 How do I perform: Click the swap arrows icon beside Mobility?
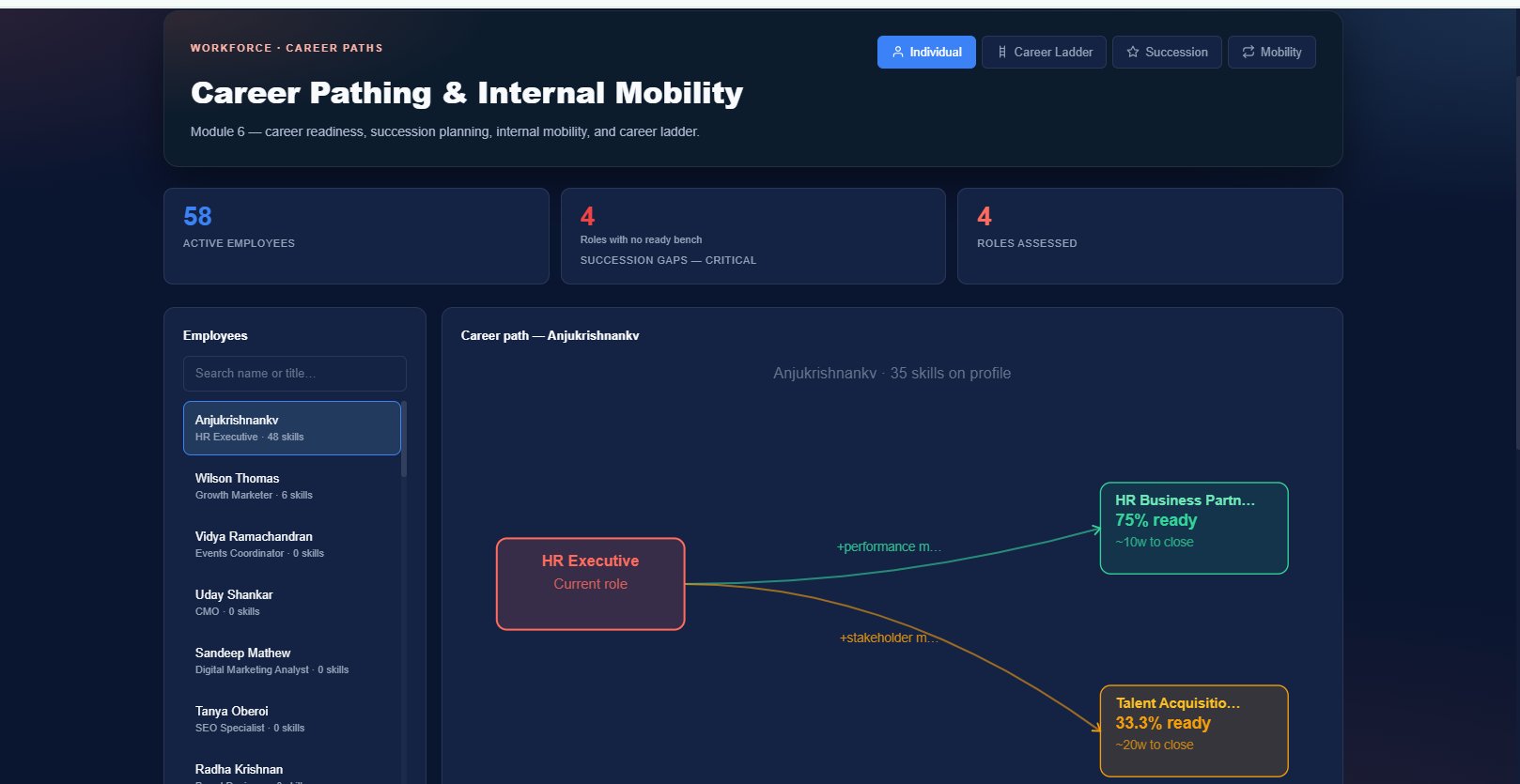click(x=1249, y=53)
